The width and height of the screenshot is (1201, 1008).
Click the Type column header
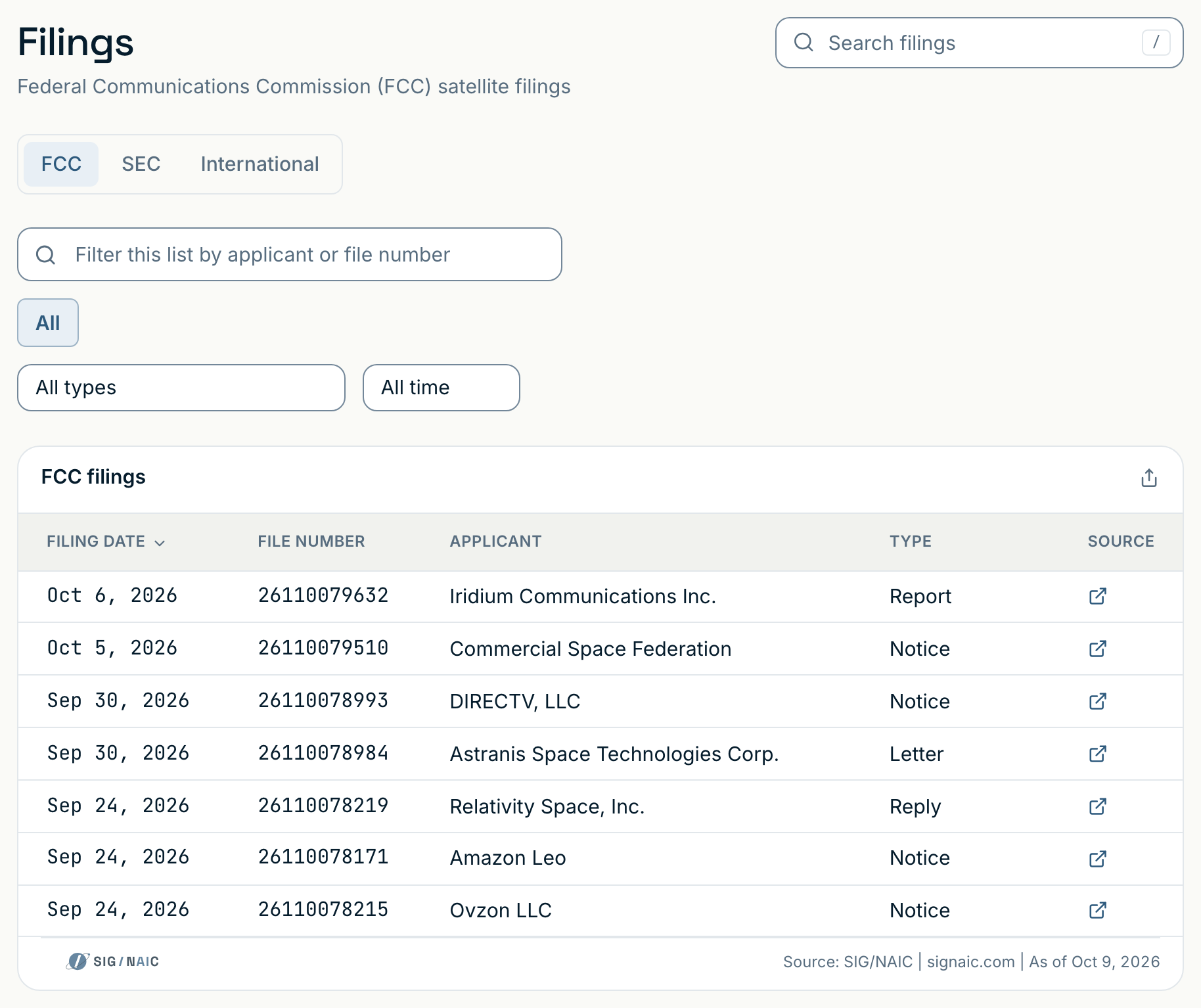(x=911, y=541)
